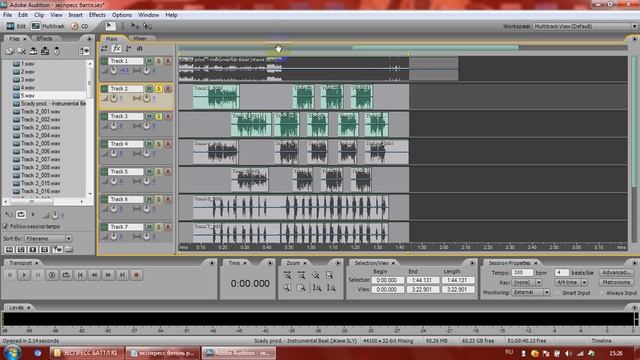Open Files panel options menu arrow
Image resolution: width=640 pixels, height=360 pixels.
89,39
